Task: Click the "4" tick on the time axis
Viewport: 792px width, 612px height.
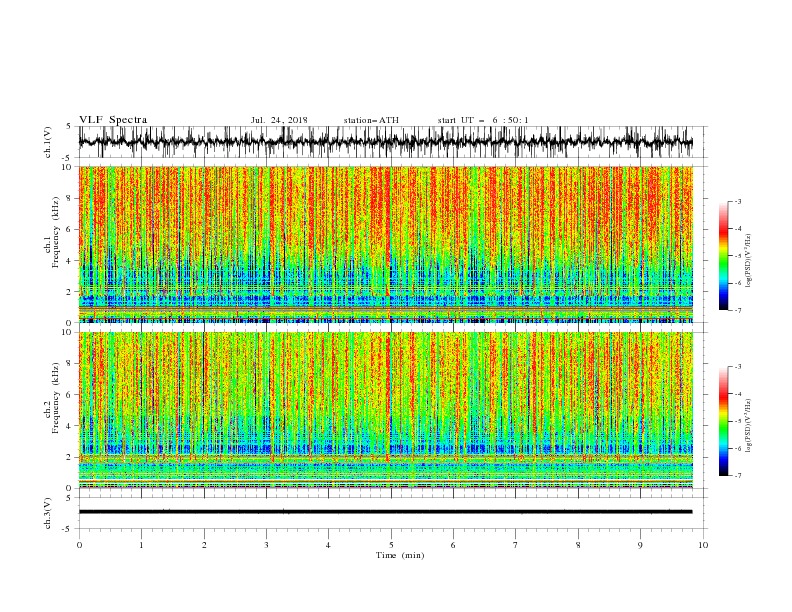Action: [328, 545]
